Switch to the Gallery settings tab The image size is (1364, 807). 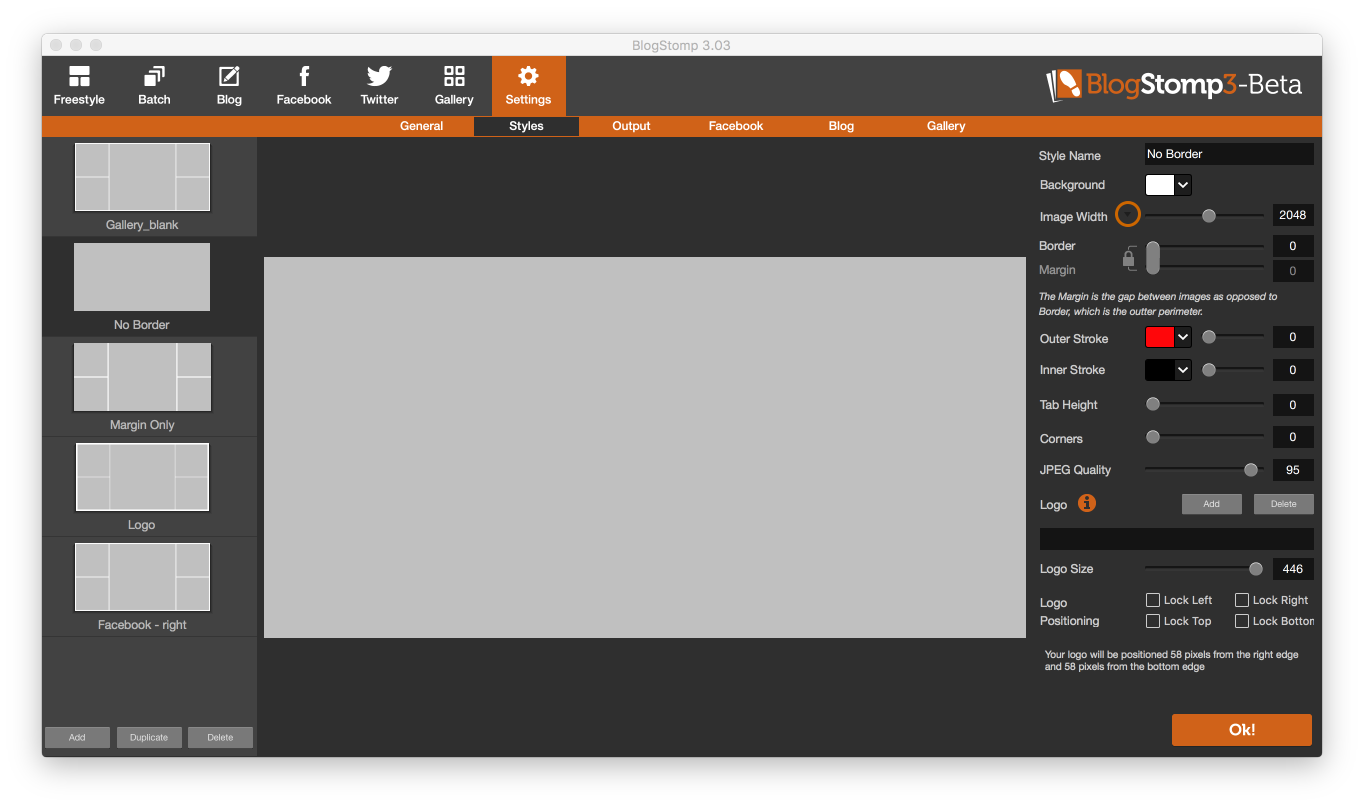pos(946,126)
